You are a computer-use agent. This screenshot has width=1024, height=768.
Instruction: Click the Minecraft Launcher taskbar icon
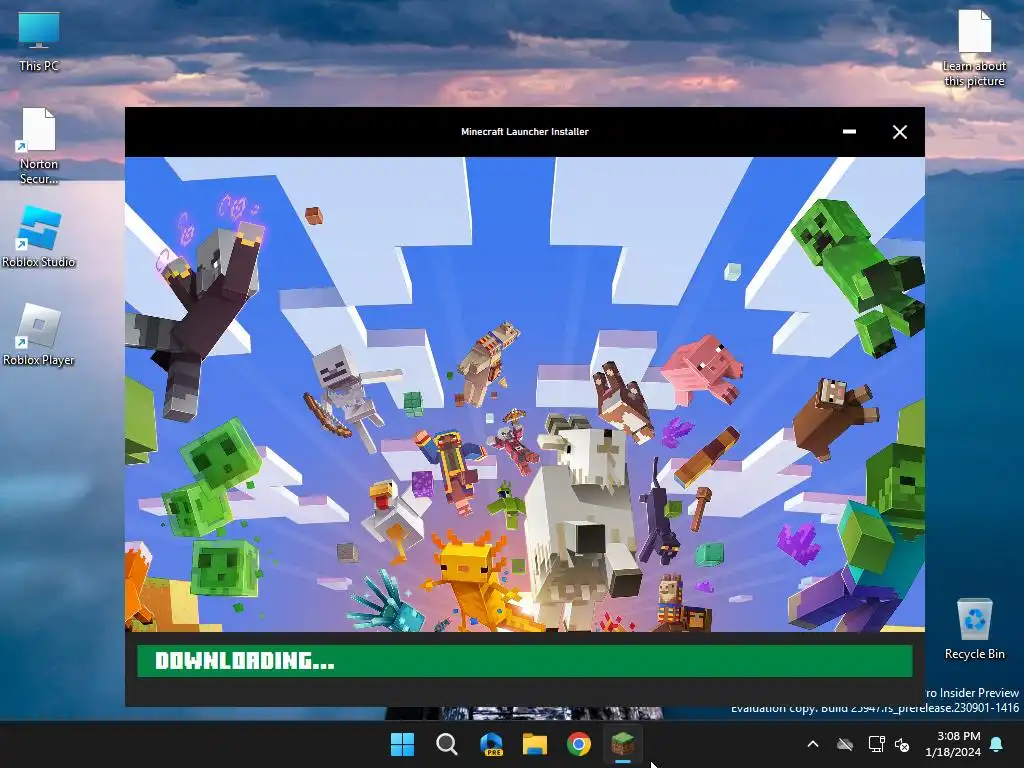(x=623, y=744)
